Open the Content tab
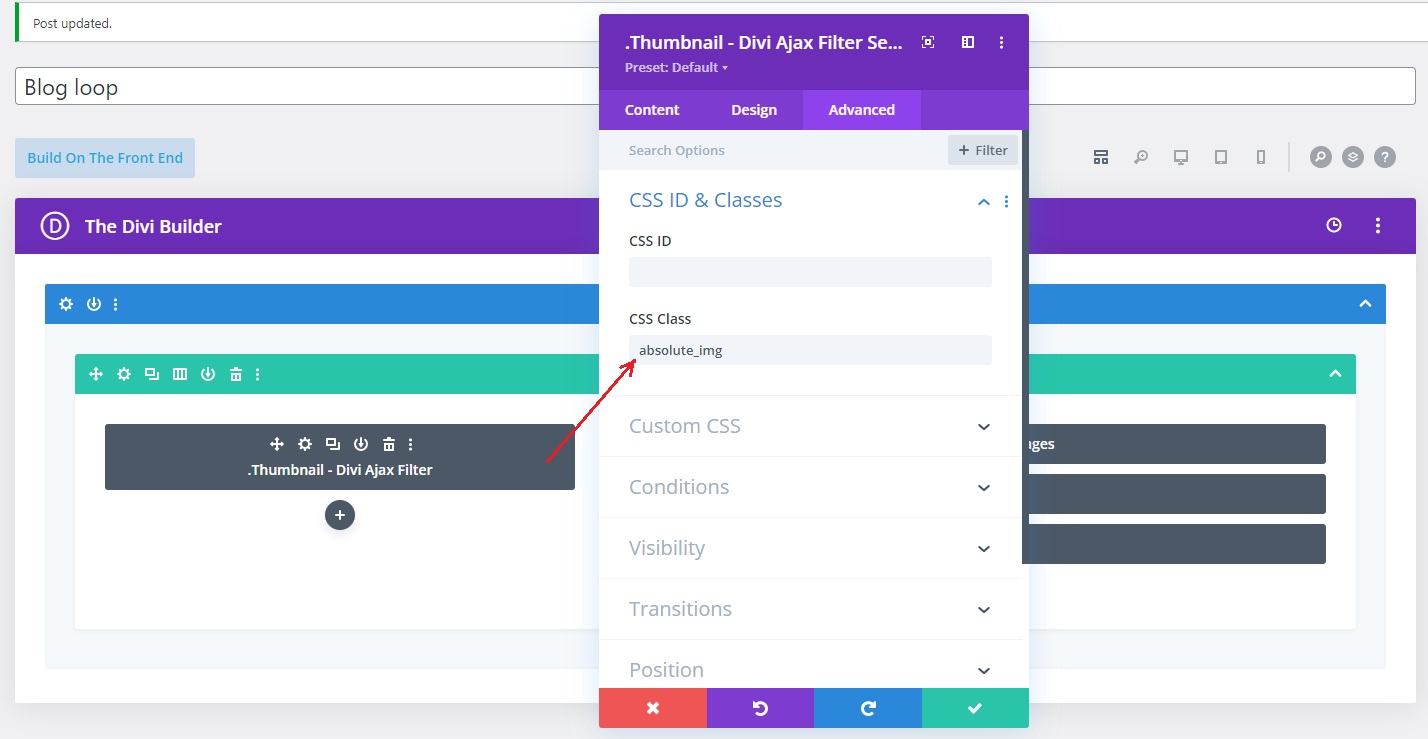1428x739 pixels. pyautogui.click(x=652, y=110)
